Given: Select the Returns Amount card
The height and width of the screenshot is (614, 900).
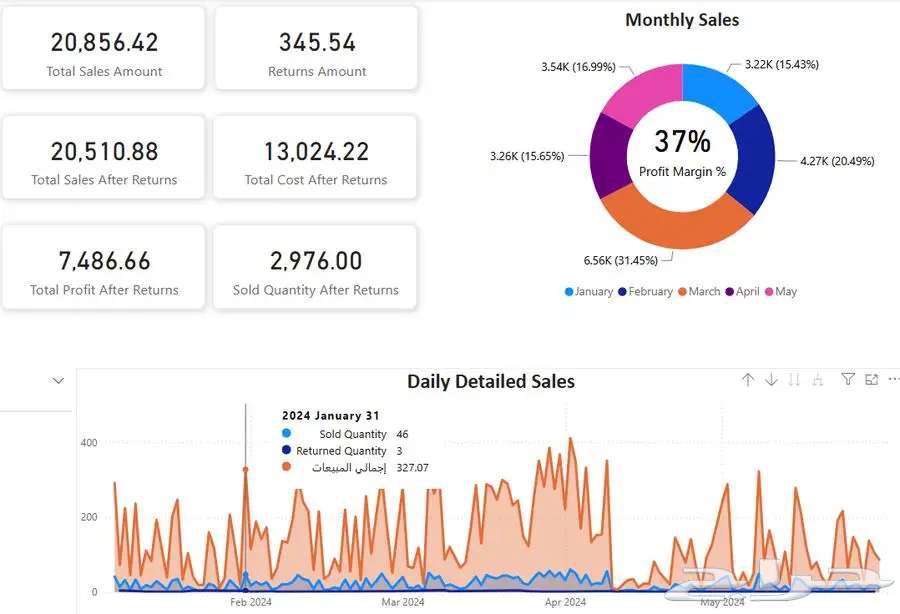Looking at the screenshot, I should point(317,50).
